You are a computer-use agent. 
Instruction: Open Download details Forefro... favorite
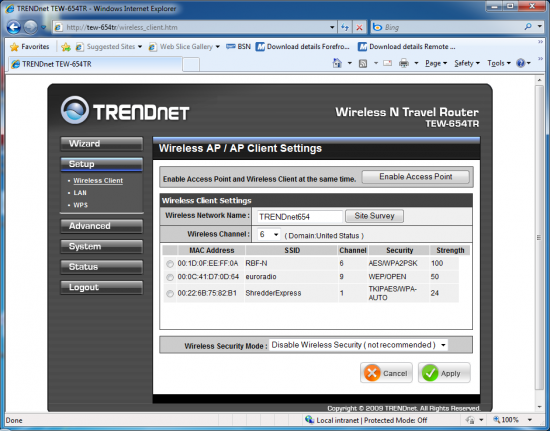(302, 47)
